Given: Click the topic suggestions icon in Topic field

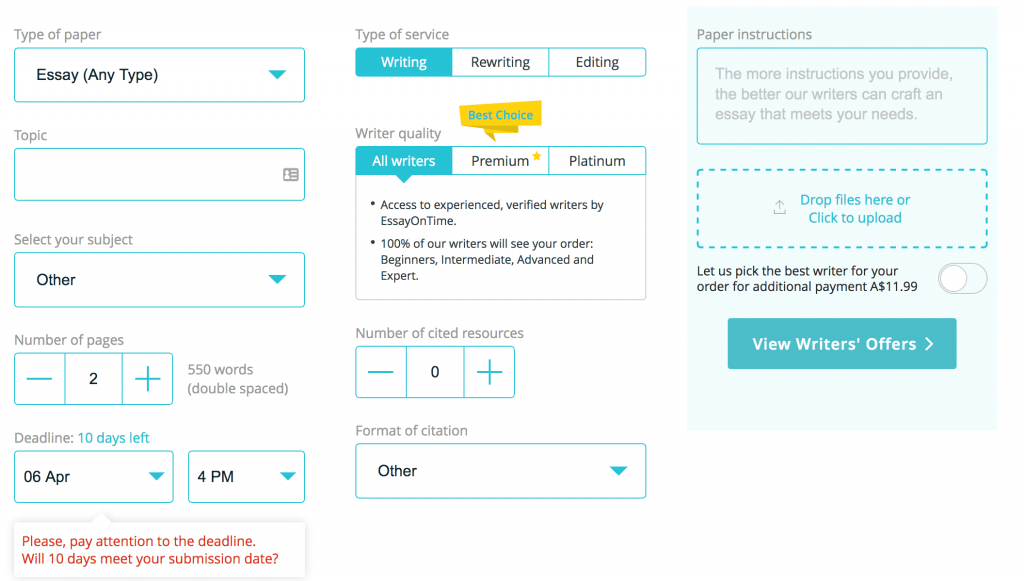Looking at the screenshot, I should pyautogui.click(x=291, y=174).
